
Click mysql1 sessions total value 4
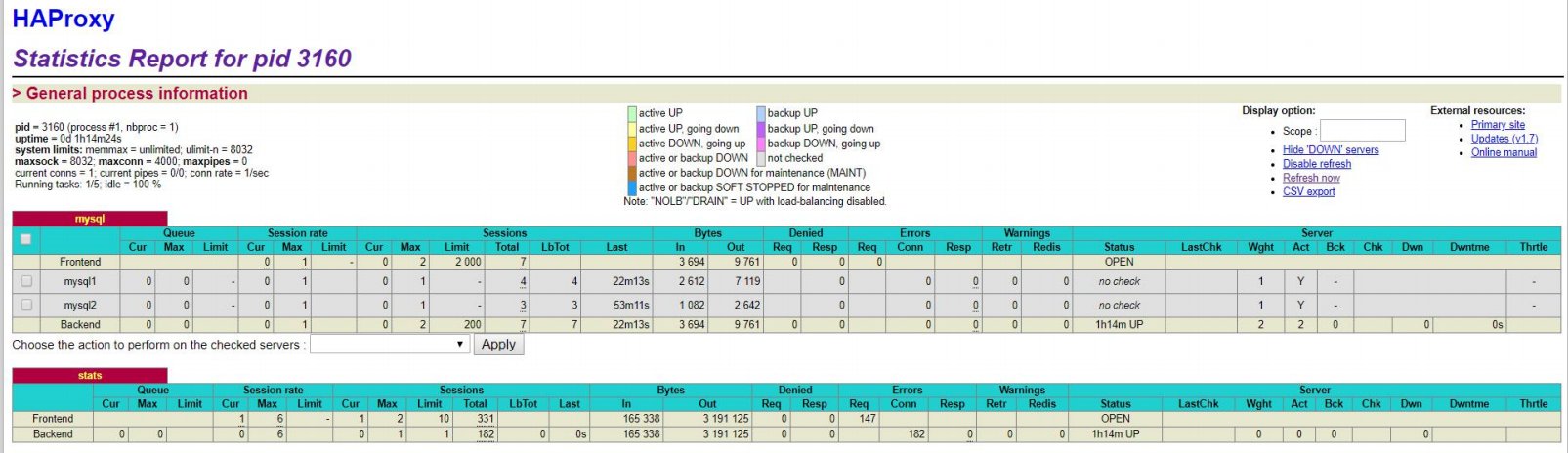point(524,282)
